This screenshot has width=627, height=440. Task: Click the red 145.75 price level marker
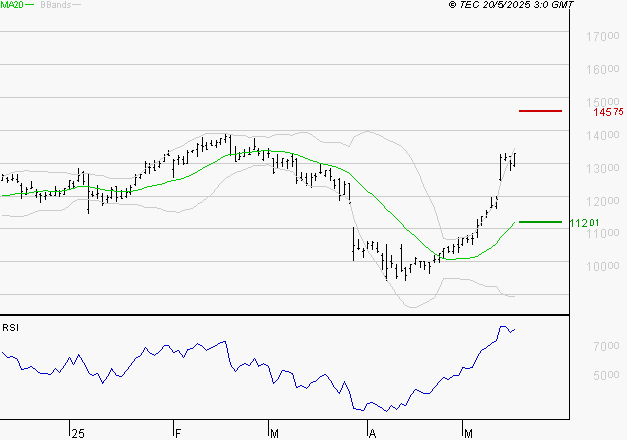point(541,110)
